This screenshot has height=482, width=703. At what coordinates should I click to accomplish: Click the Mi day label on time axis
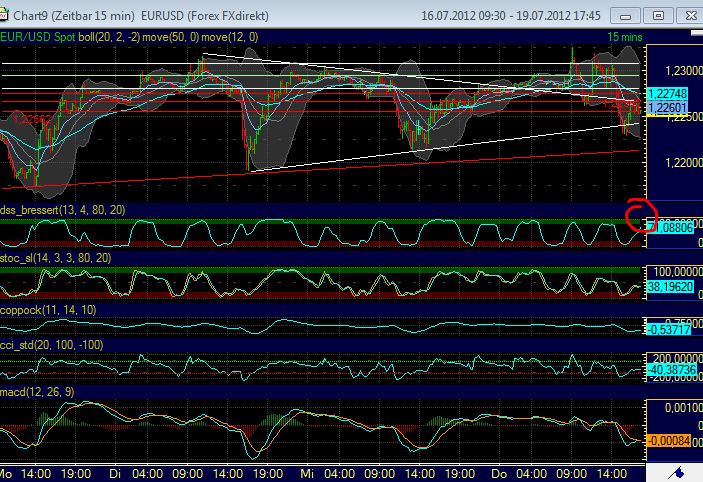click(x=307, y=474)
